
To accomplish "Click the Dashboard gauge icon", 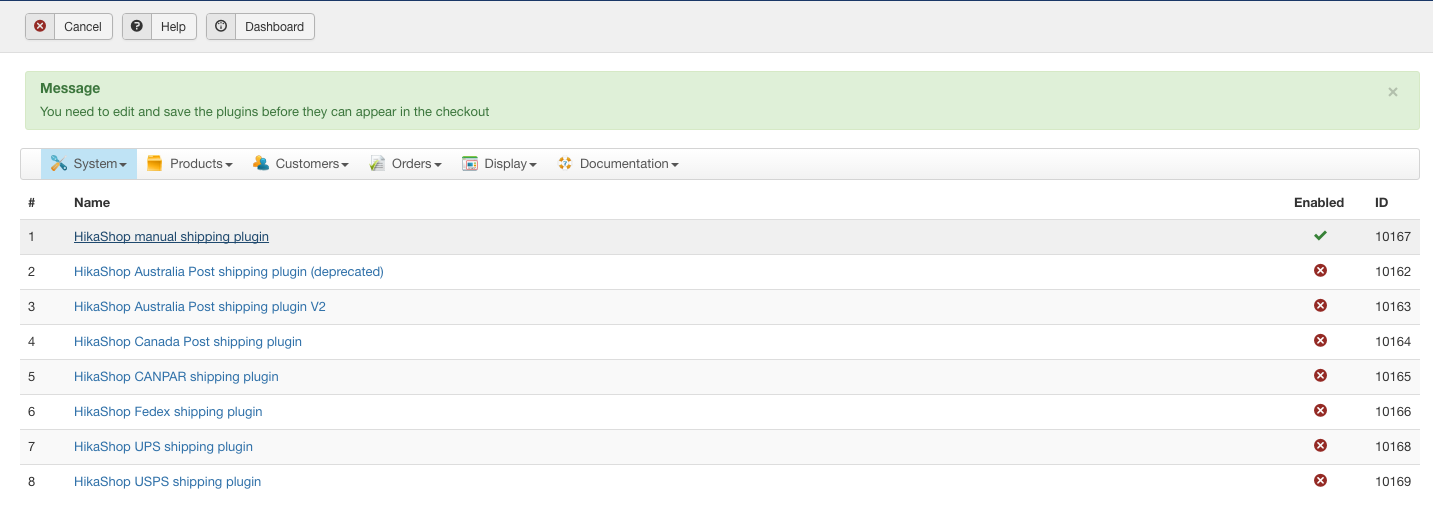I will [x=221, y=26].
